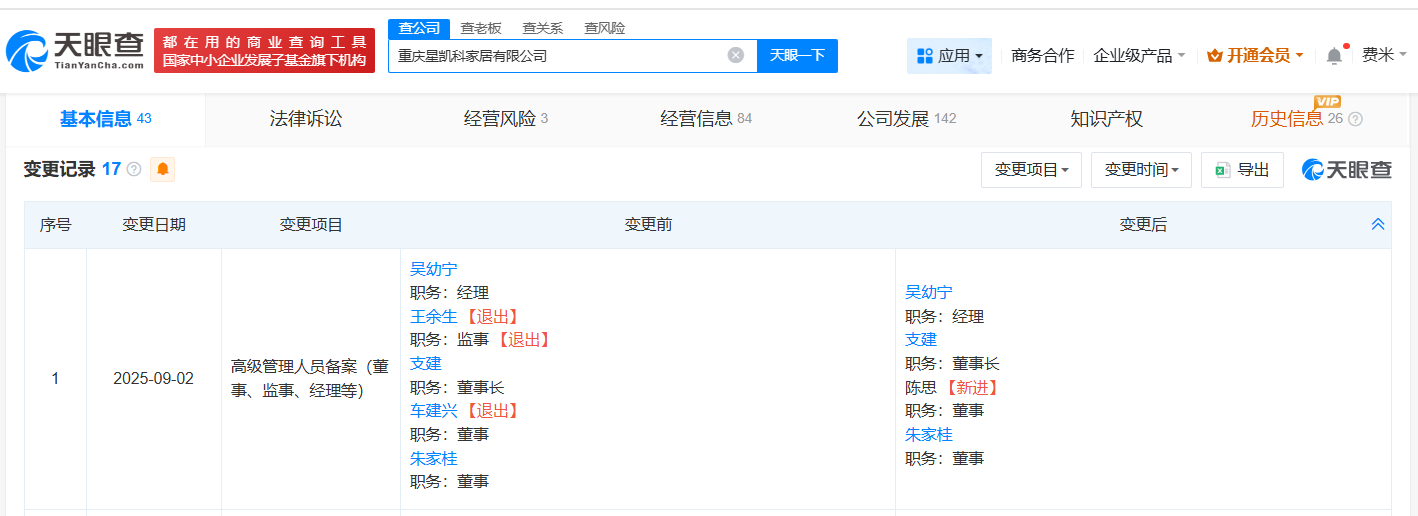The image size is (1418, 516).
Task: Clear the search box text
Action: 736,55
